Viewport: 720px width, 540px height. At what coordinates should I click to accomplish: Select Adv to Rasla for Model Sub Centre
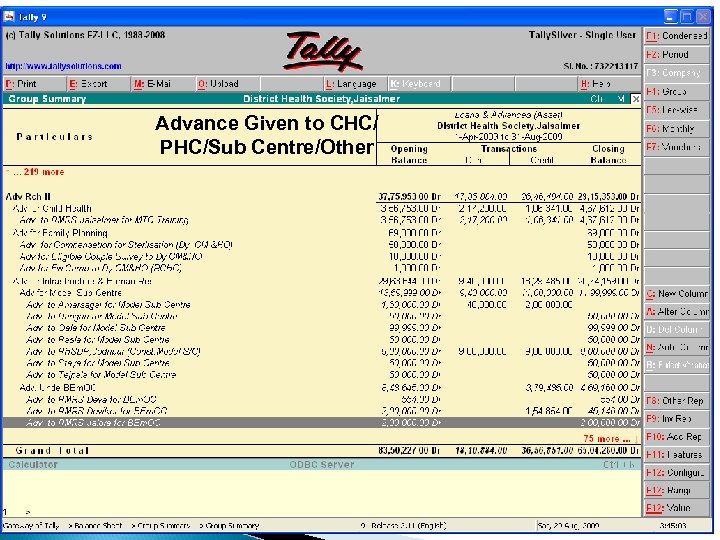pos(321,340)
